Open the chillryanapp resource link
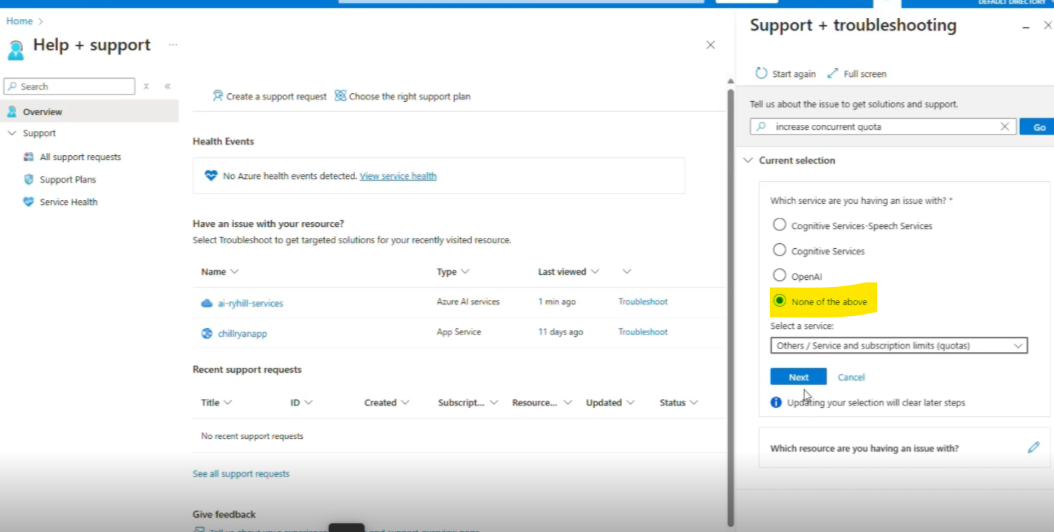1054x532 pixels. [242, 334]
